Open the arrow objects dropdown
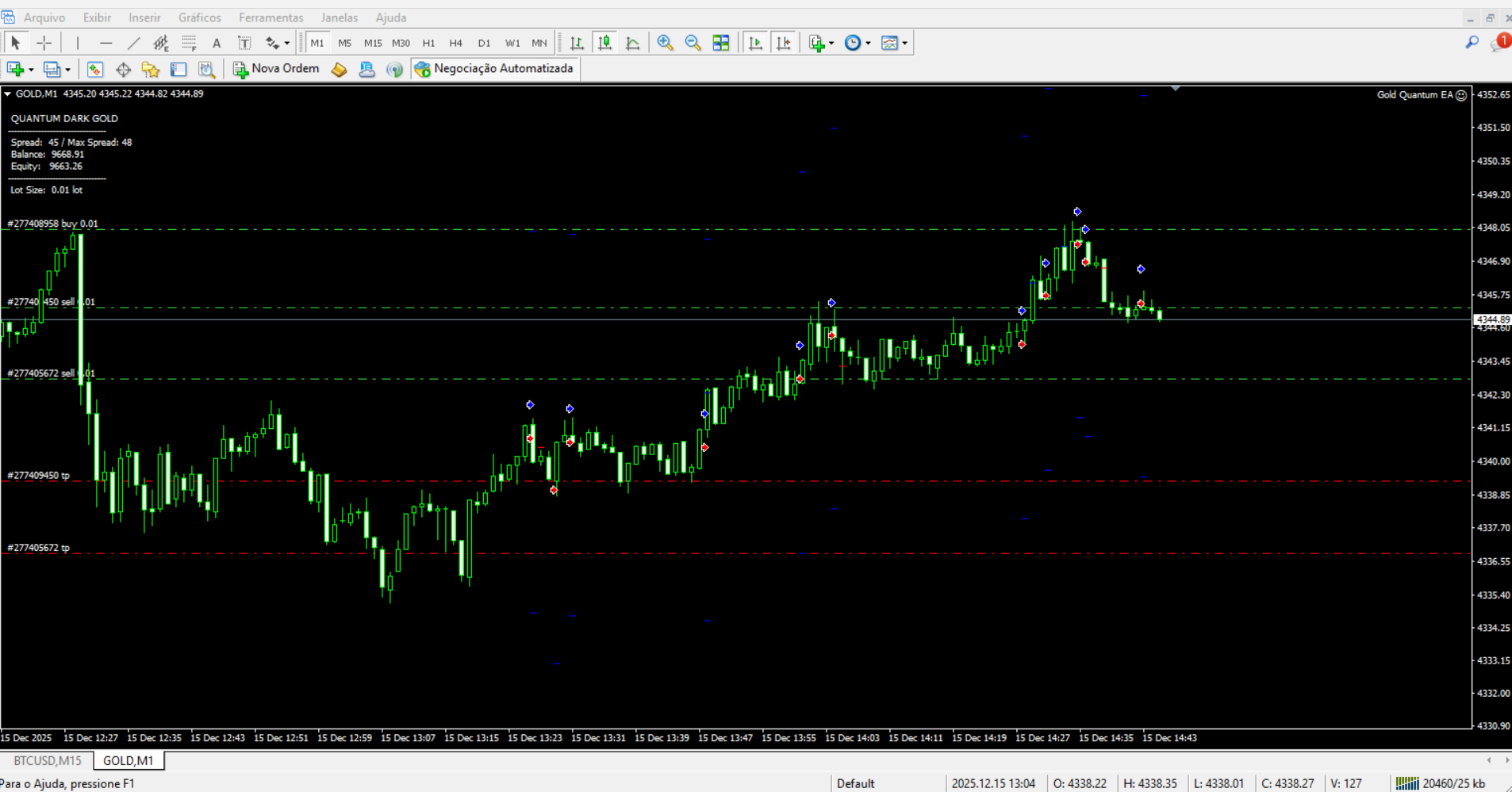The height and width of the screenshot is (792, 1512). 286,42
